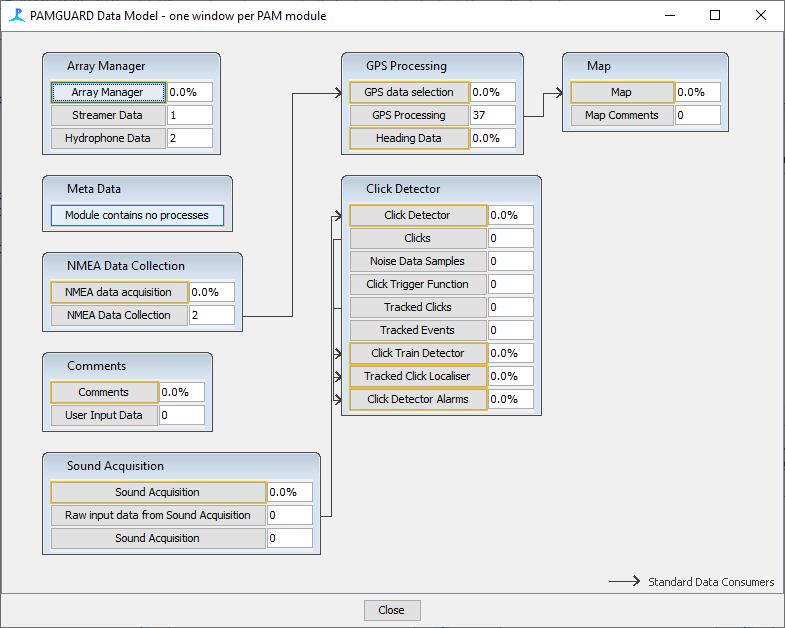Click the Map Comments button
The height and width of the screenshot is (628, 785).
click(x=622, y=115)
